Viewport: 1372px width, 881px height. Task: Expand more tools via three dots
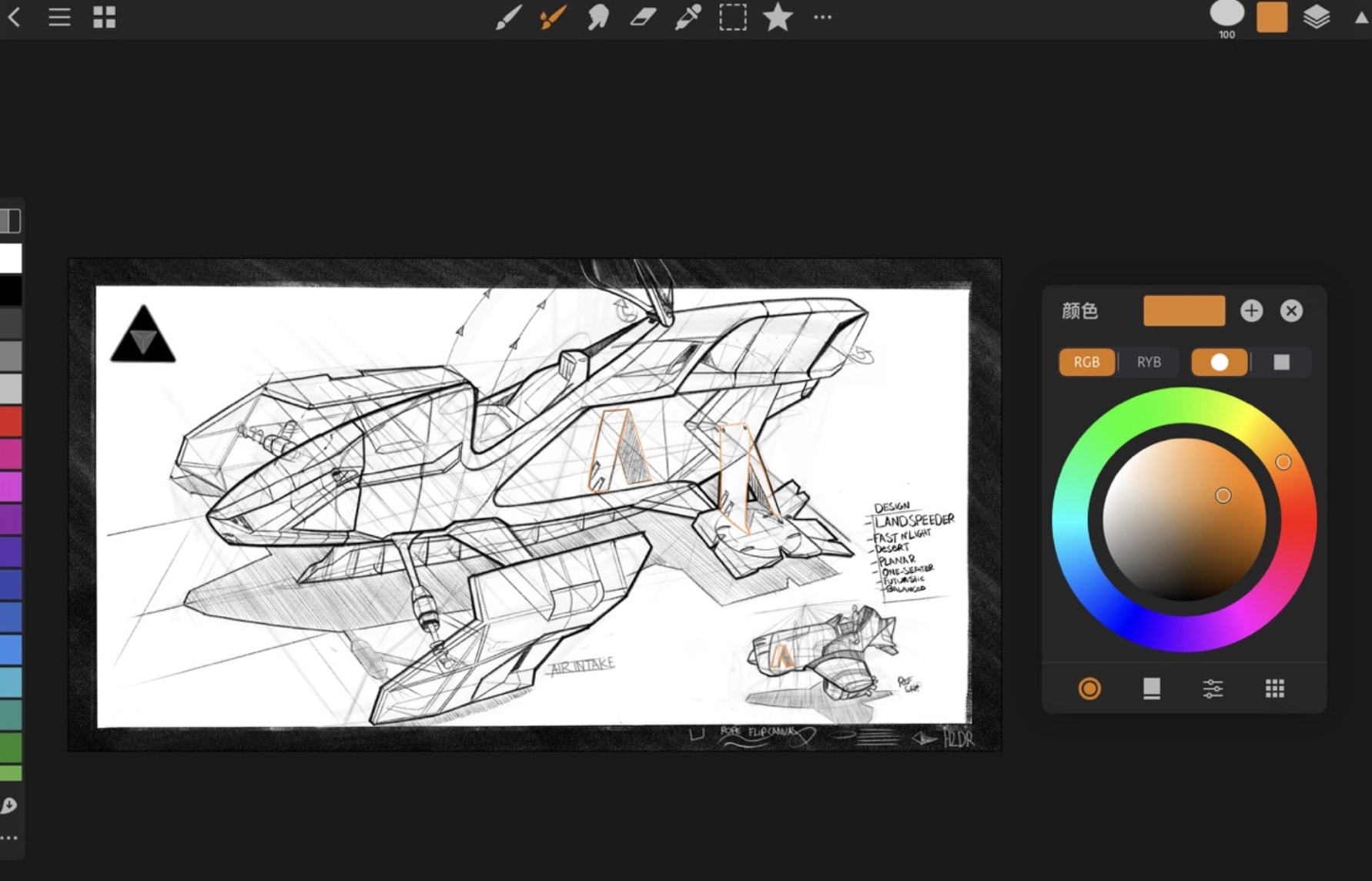point(822,17)
